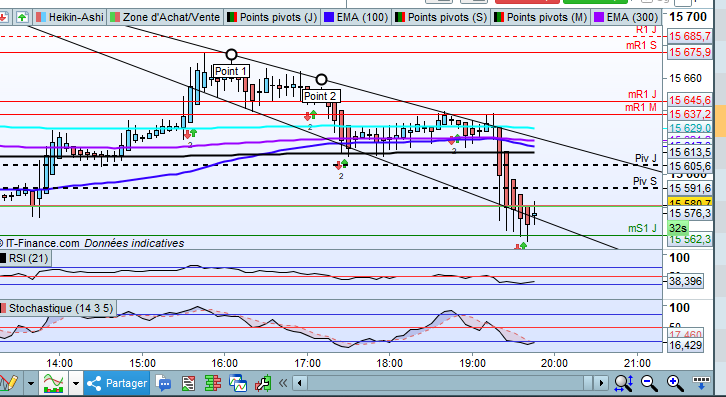
Task: Click the mR1 J resistance label
Action: (x=642, y=95)
